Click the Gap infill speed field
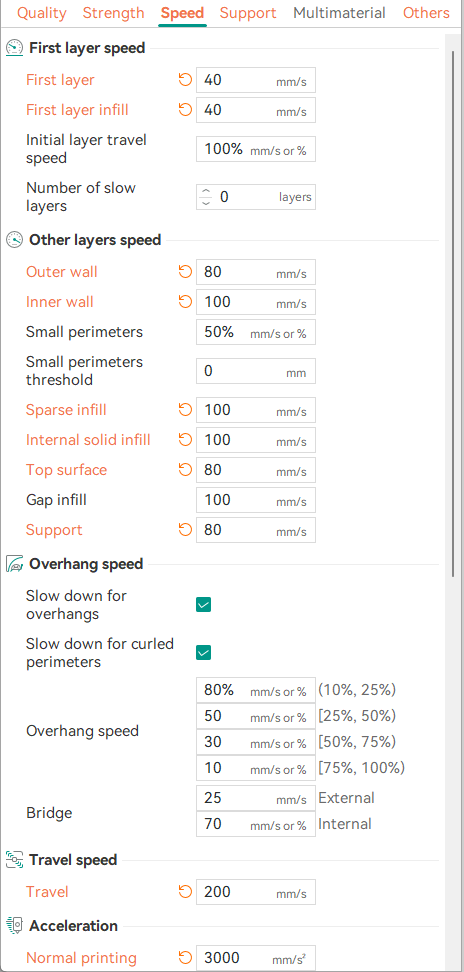This screenshot has height=972, width=464. click(x=256, y=500)
